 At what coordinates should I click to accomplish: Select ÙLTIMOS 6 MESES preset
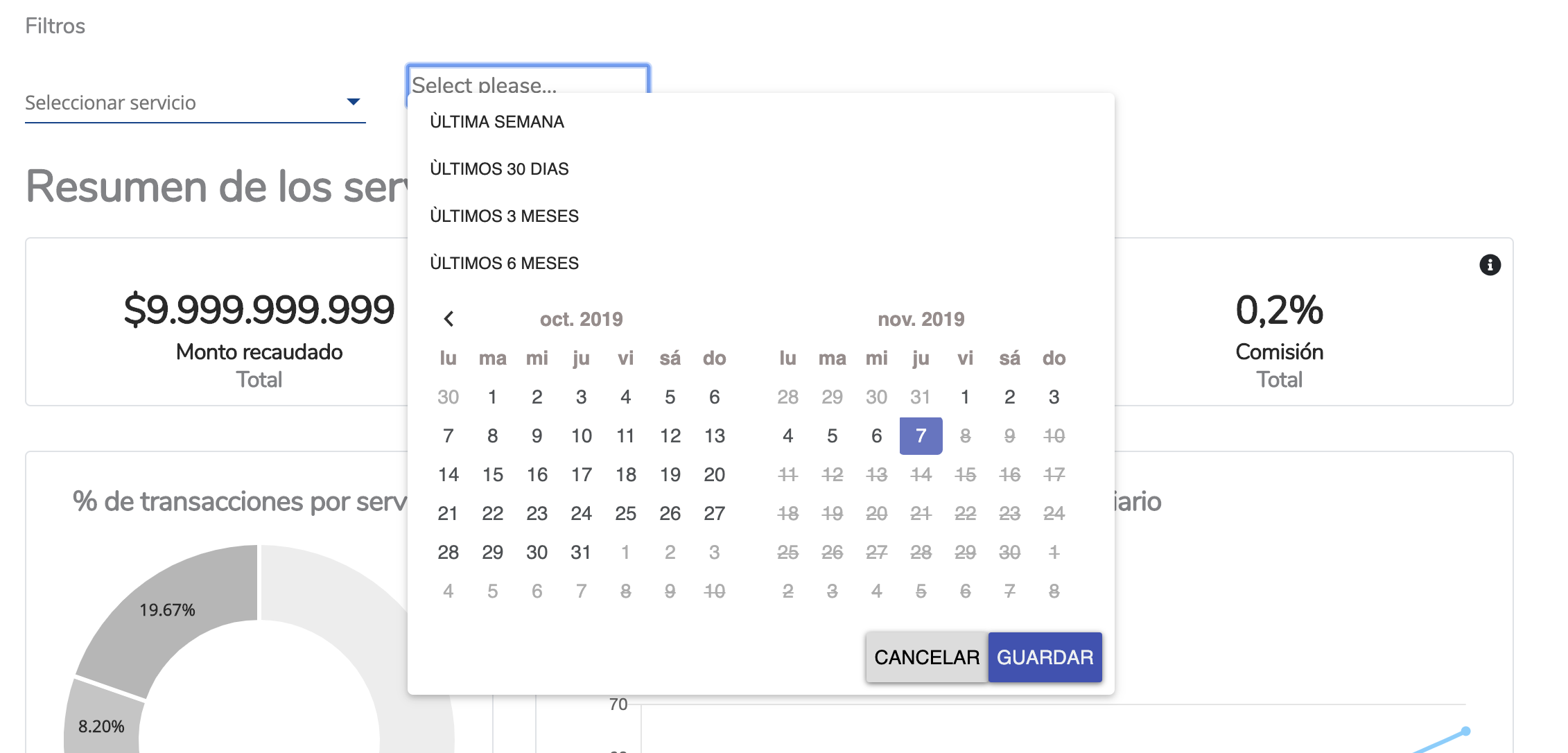point(505,262)
